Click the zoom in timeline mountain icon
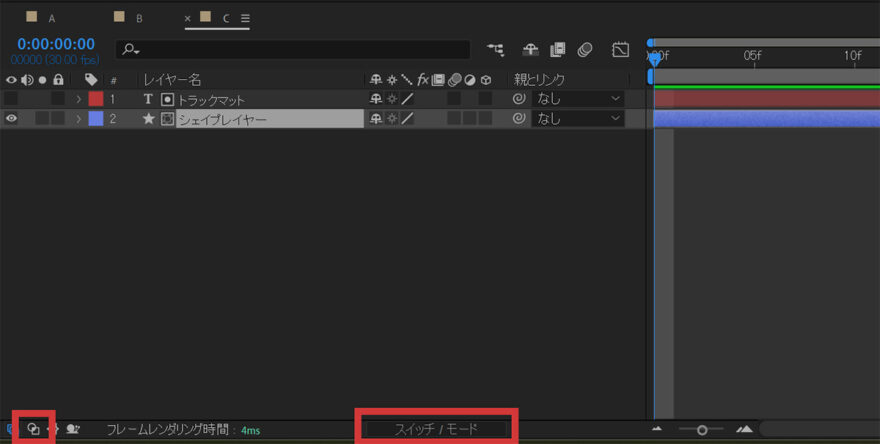This screenshot has height=444, width=880. click(x=744, y=429)
